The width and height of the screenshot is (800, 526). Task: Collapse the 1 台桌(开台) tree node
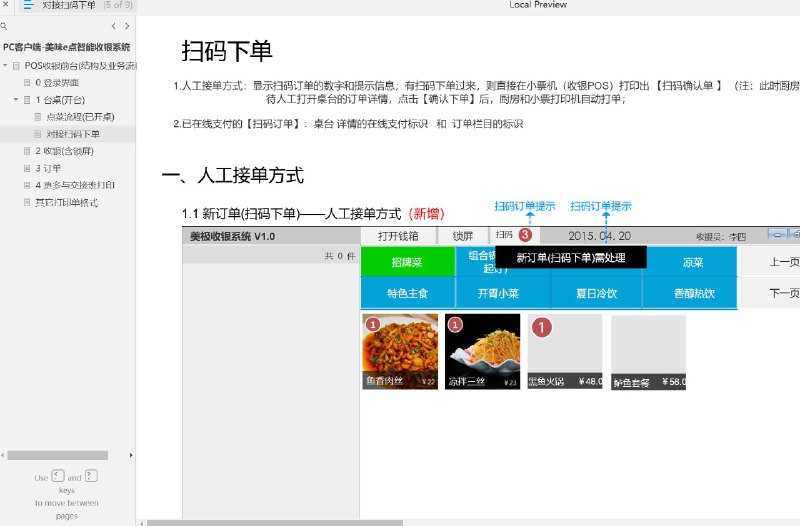(x=16, y=99)
